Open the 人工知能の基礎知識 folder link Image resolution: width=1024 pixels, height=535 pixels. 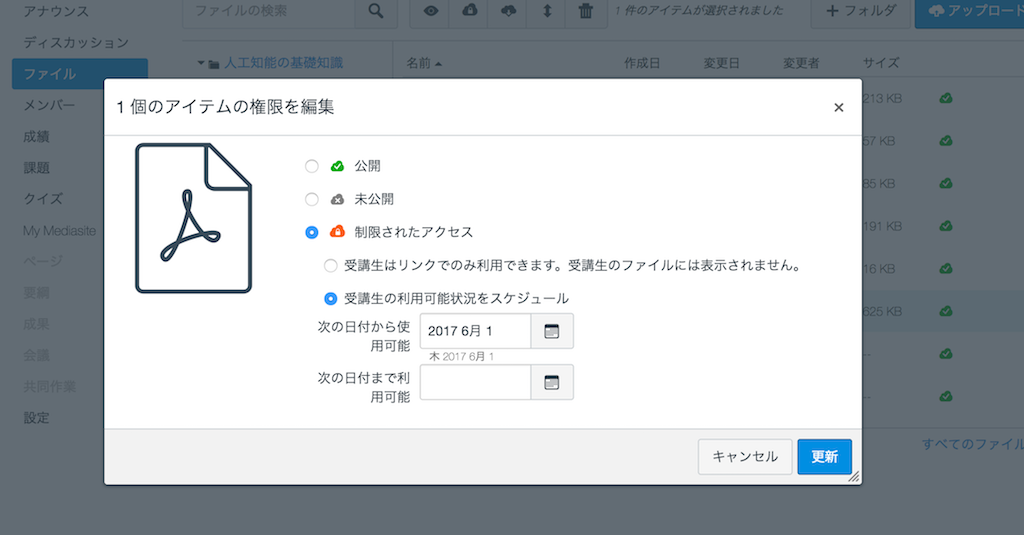(x=283, y=63)
